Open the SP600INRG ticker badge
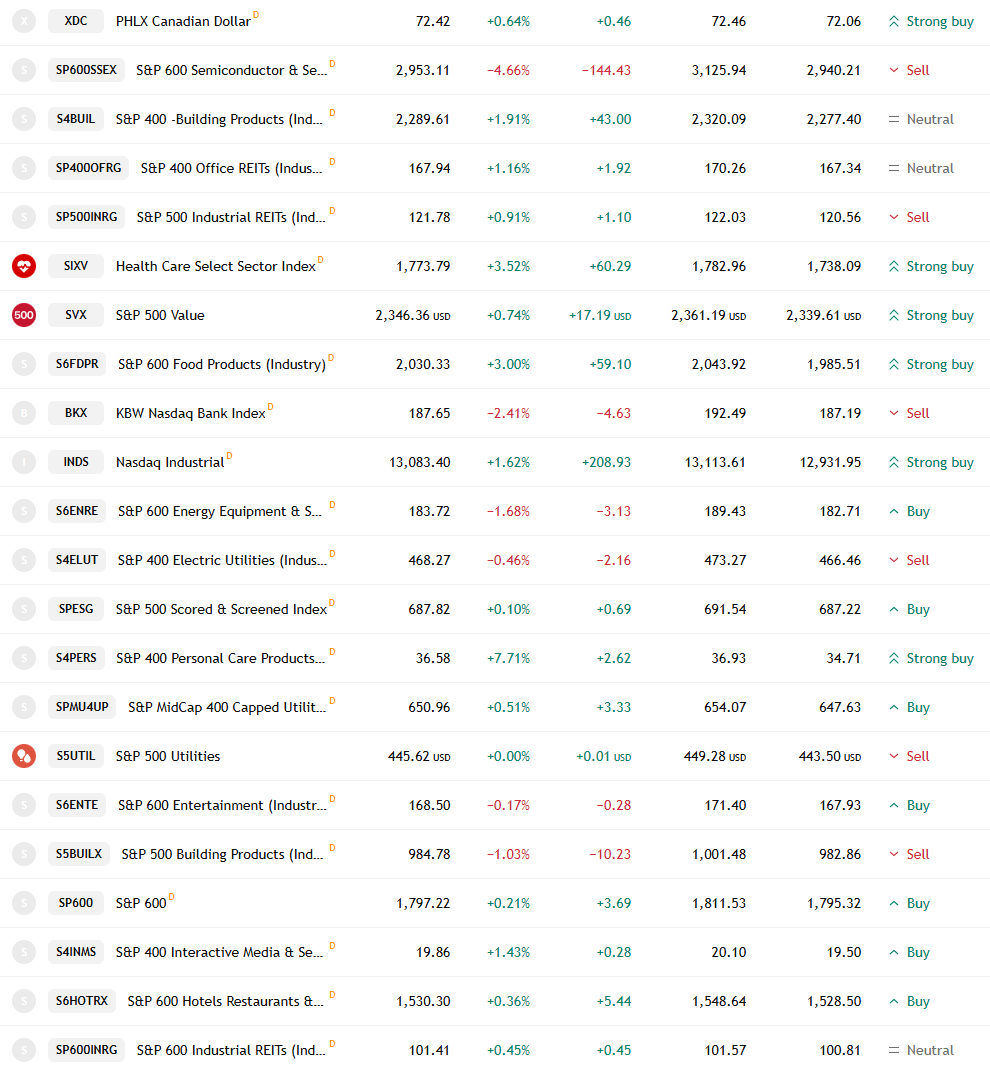 point(86,1050)
